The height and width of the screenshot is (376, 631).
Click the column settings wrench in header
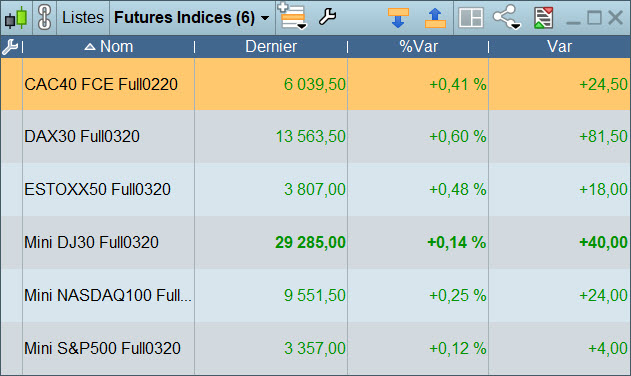coord(10,47)
